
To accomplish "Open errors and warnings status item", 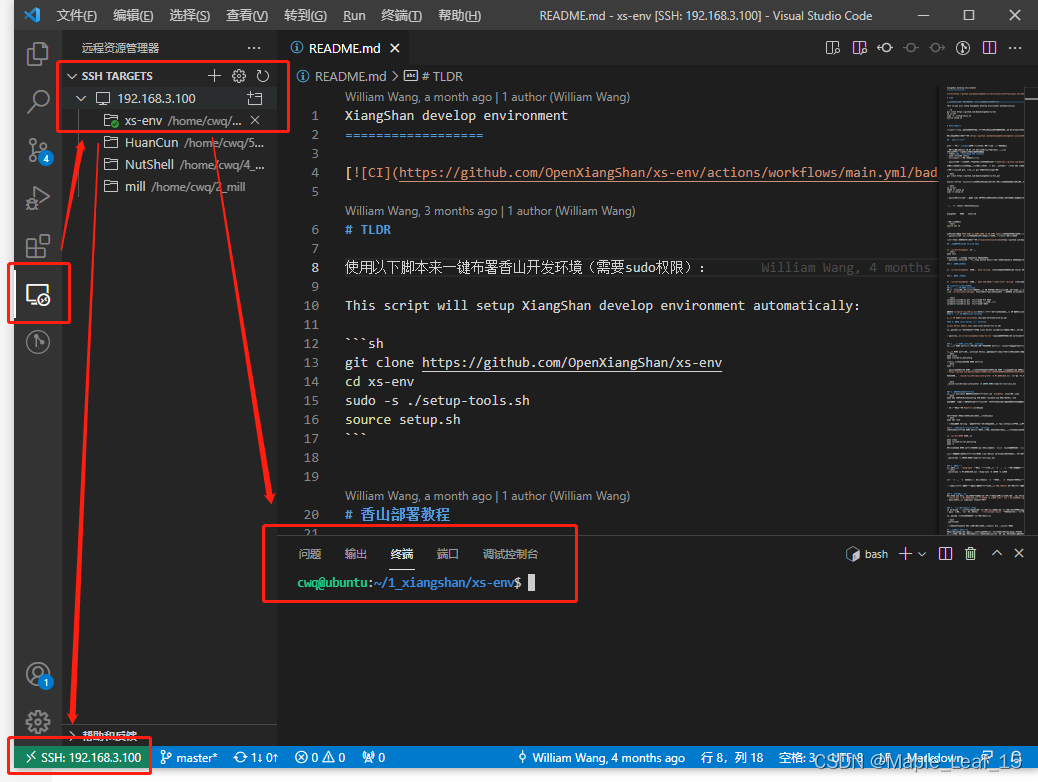I will pos(320,758).
